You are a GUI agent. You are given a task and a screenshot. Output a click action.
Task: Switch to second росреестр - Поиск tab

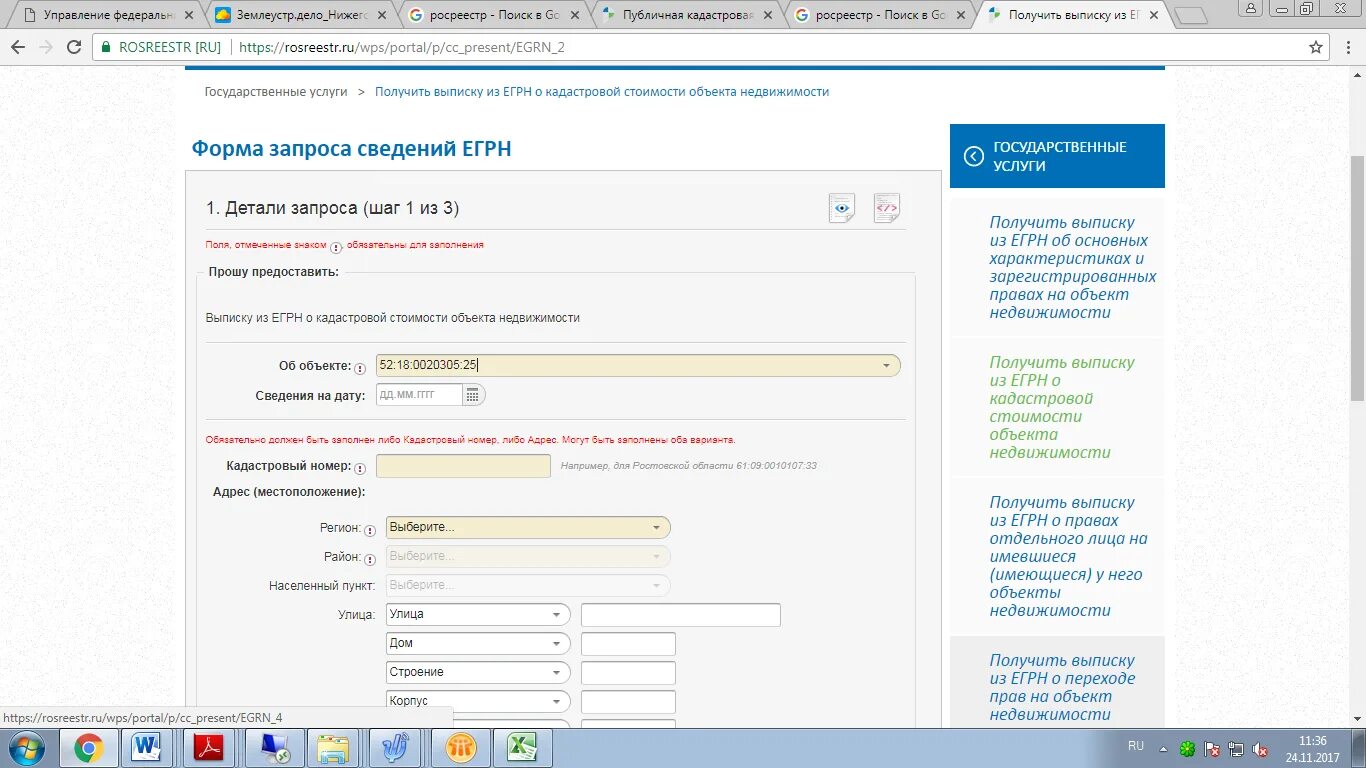tap(880, 15)
